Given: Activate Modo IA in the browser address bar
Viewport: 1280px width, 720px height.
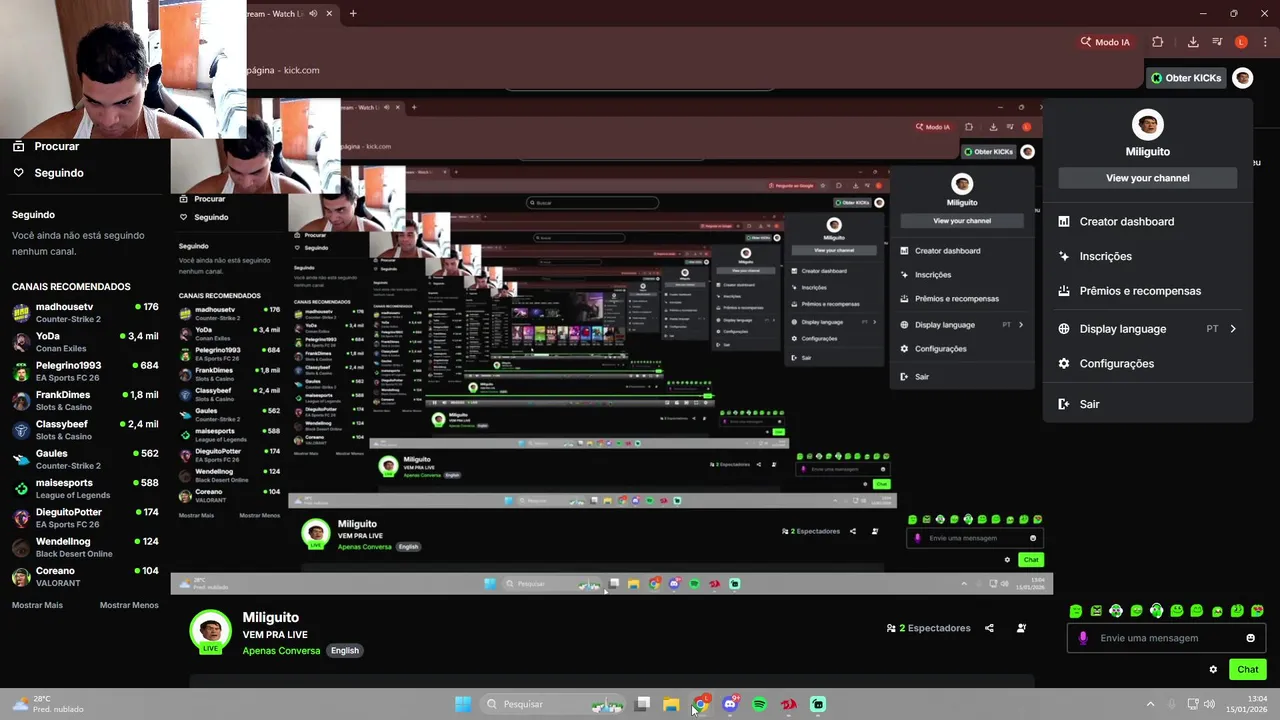Looking at the screenshot, I should pos(1105,42).
